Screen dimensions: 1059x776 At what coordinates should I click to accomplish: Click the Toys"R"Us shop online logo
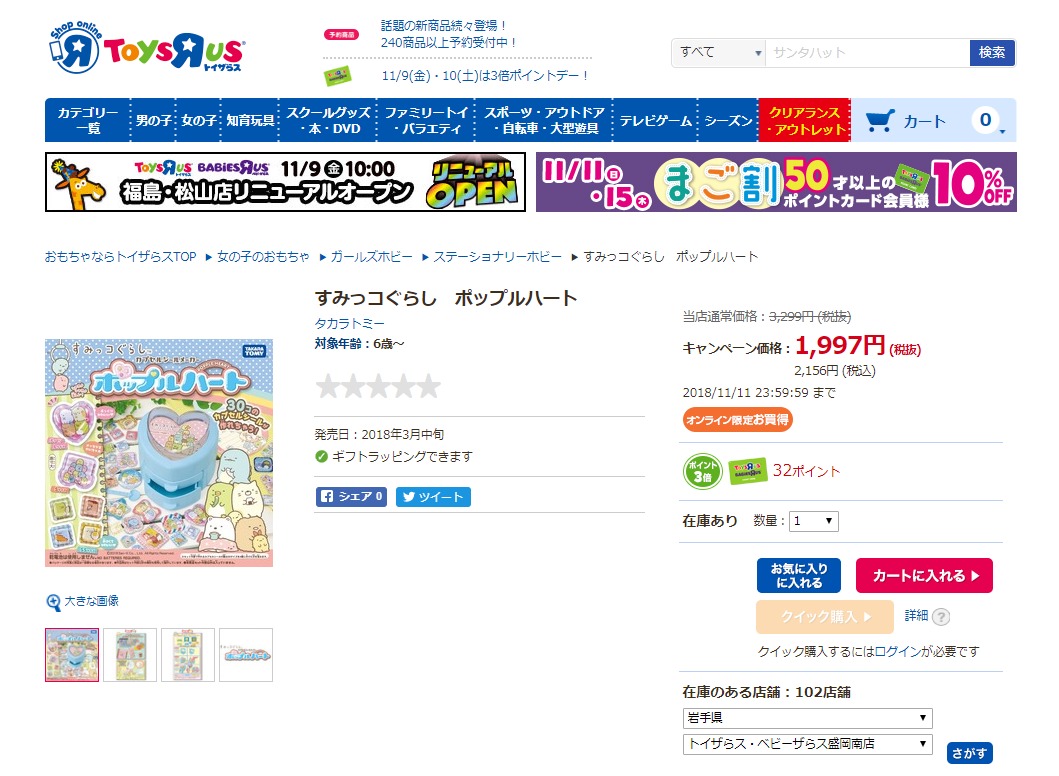pos(147,48)
